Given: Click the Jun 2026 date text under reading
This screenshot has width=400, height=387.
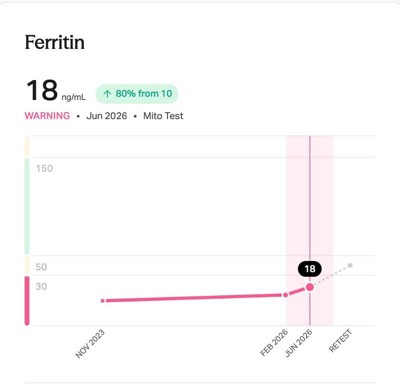Looking at the screenshot, I should click(107, 116).
